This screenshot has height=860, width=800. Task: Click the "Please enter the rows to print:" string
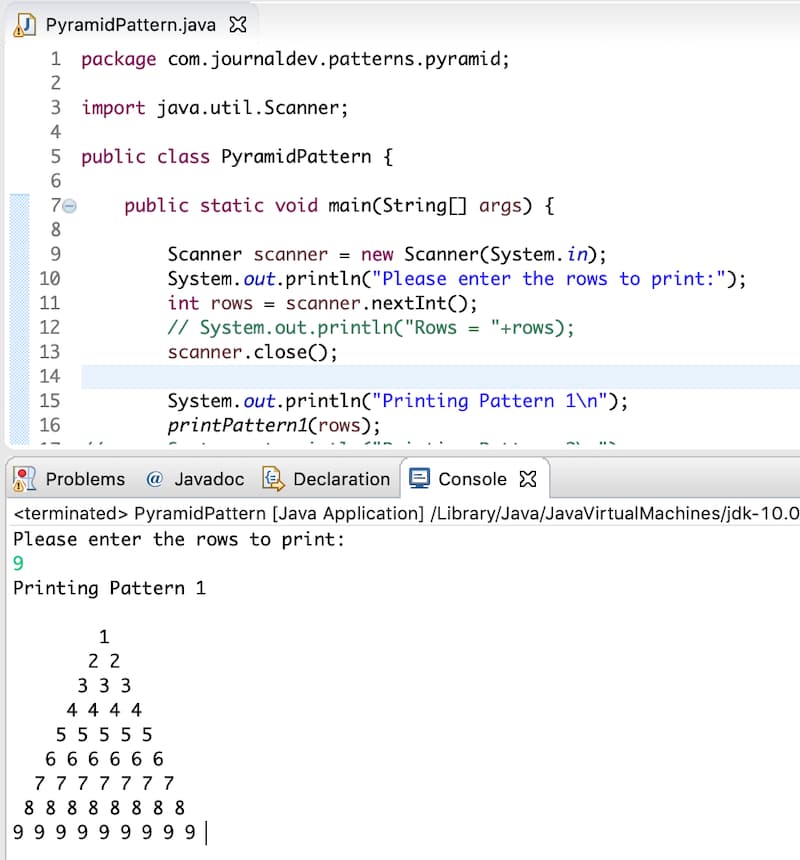point(549,279)
